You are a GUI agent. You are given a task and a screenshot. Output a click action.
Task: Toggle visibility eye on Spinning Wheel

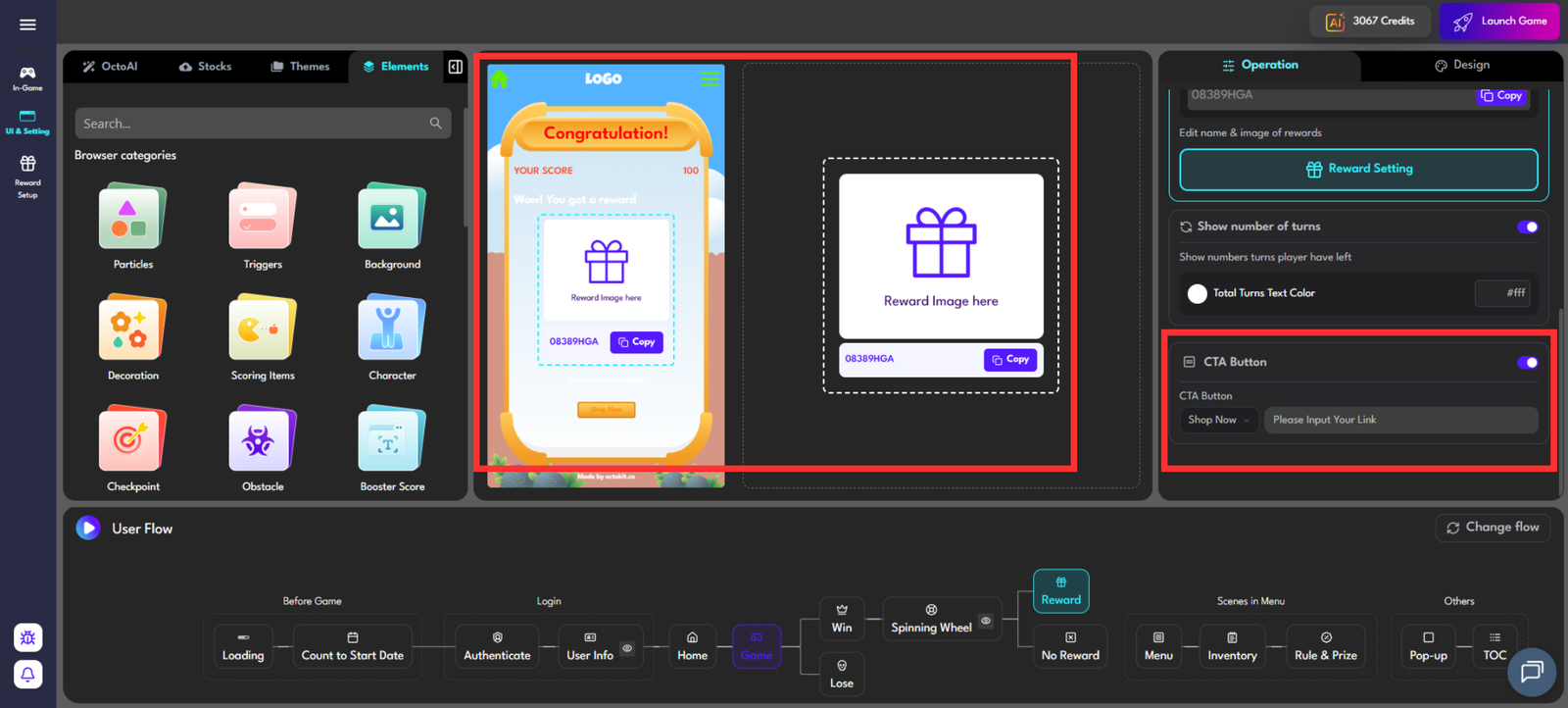point(986,621)
